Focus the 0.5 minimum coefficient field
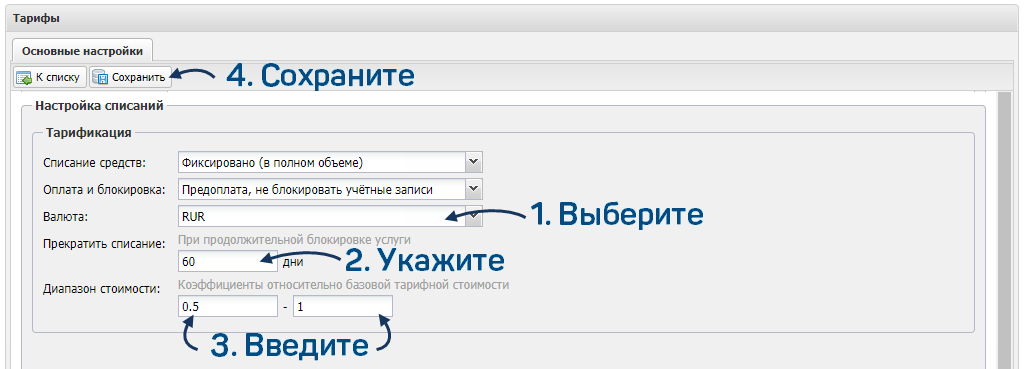The height and width of the screenshot is (369, 1024). click(x=228, y=306)
